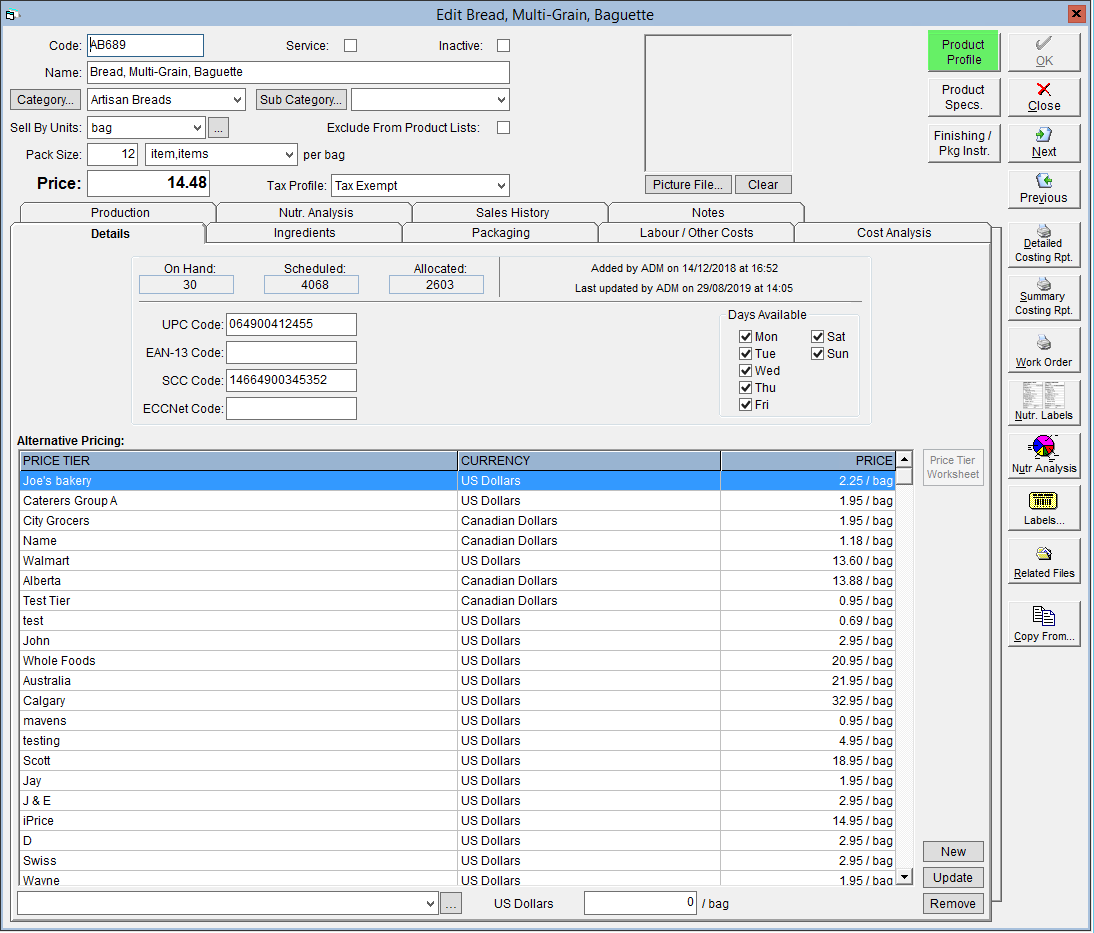
Task: Click Update pricing button
Action: [x=953, y=878]
